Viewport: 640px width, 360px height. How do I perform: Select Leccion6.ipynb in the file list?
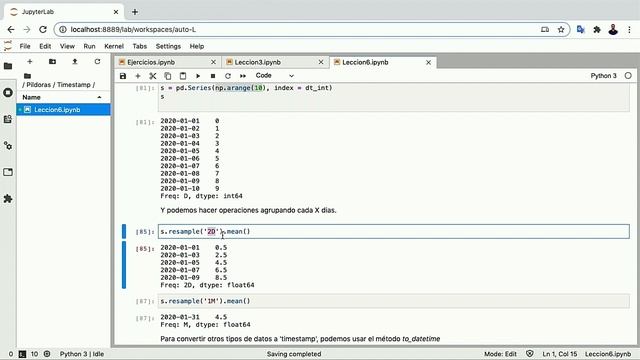(63, 109)
